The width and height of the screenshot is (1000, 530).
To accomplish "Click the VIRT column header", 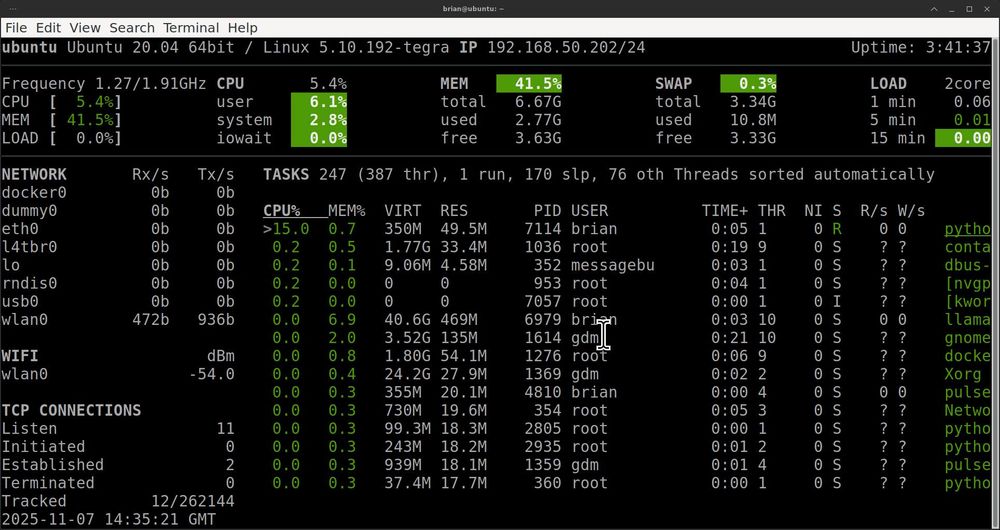I will click(x=402, y=211).
